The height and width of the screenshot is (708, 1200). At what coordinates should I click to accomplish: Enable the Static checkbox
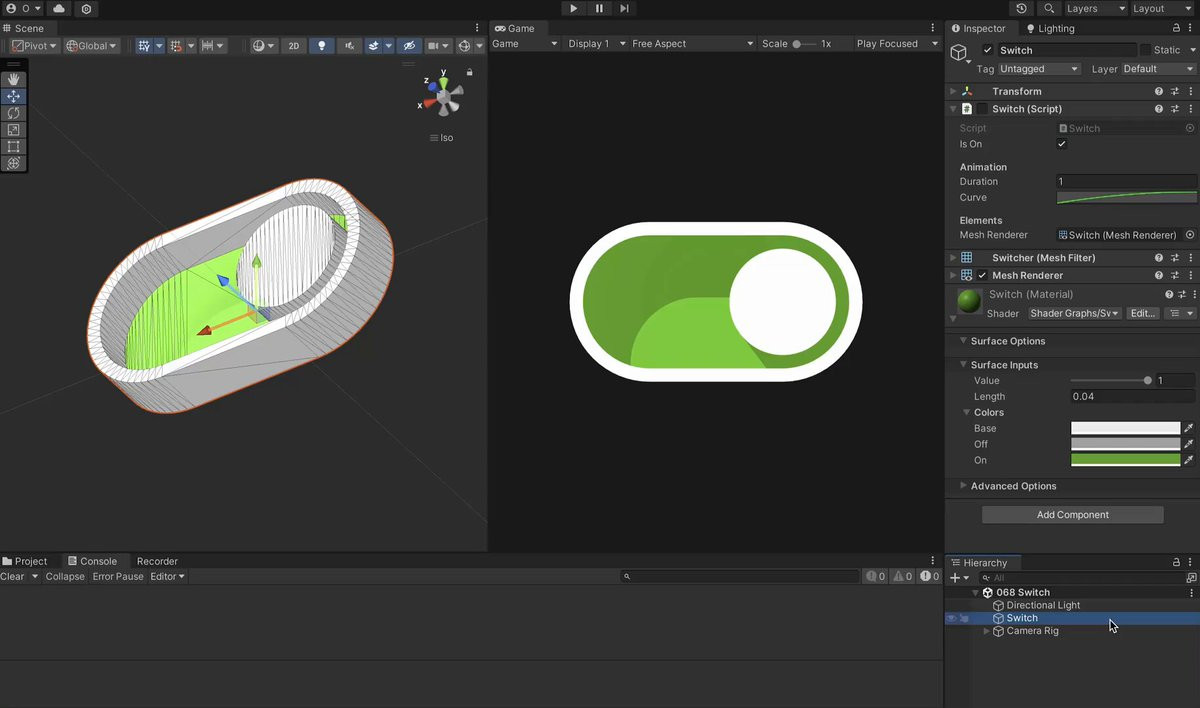click(1145, 50)
